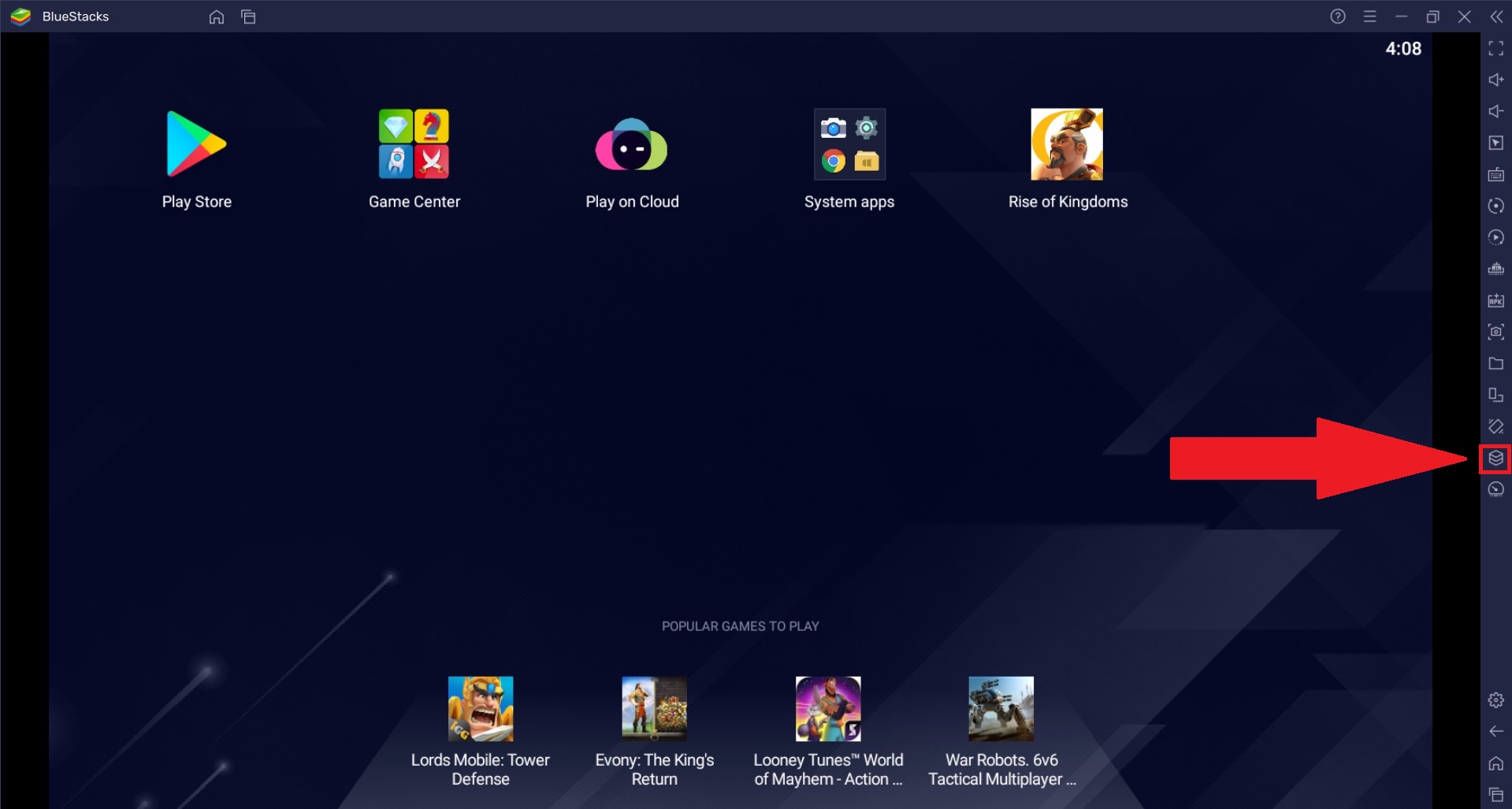Click the POPULAR GAMES TO PLAY heading
The height and width of the screenshot is (809, 1512).
click(x=740, y=626)
